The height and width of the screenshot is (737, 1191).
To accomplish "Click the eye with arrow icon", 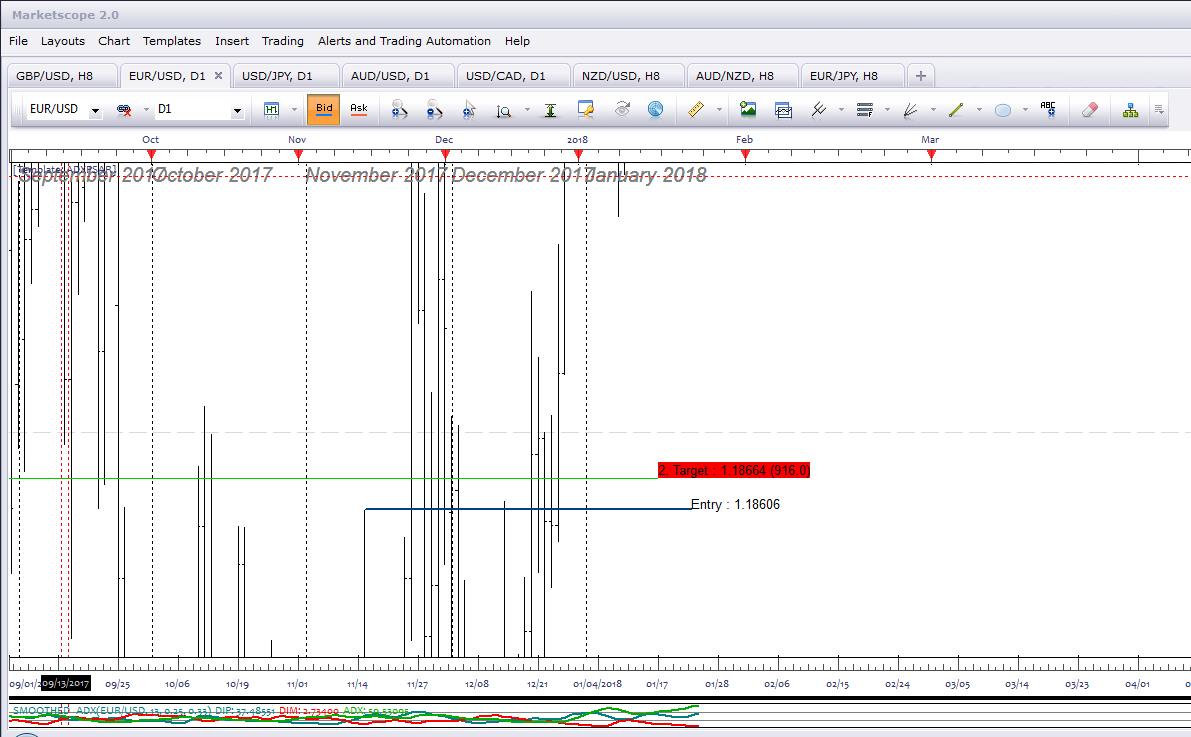I will point(622,110).
